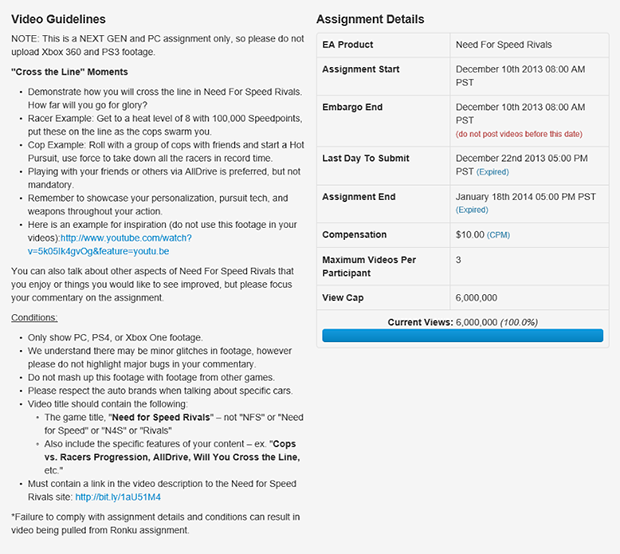
Task: Click the Maximum Videos Per Participant label
Action: 369,265
